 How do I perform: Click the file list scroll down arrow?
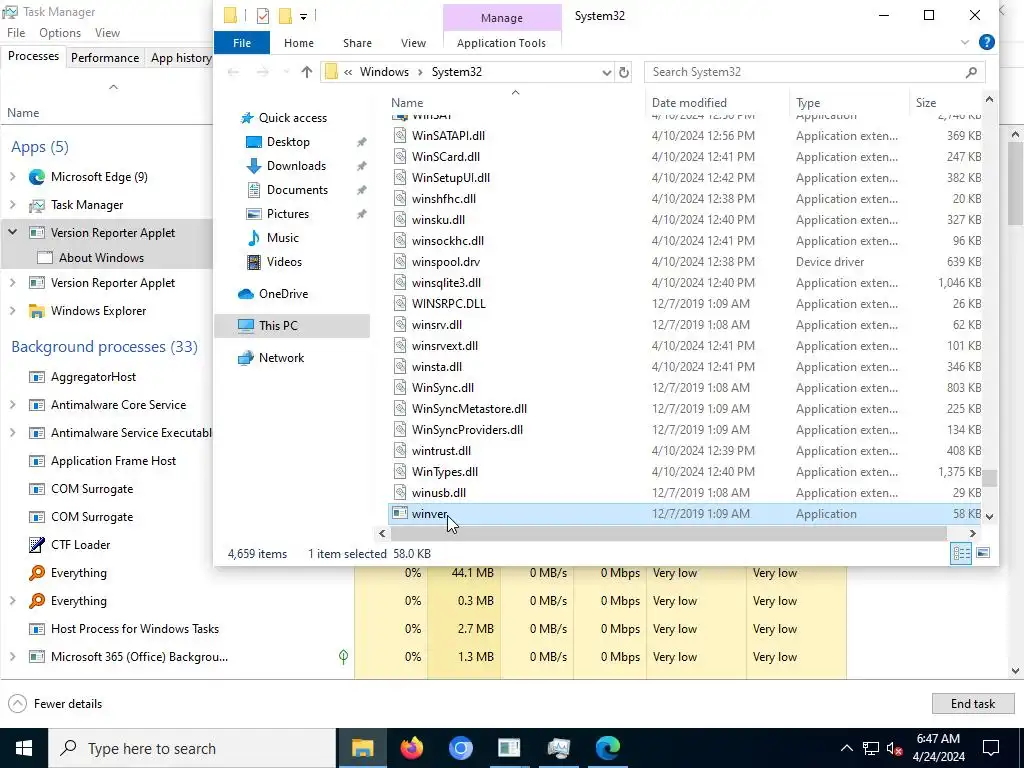[x=989, y=516]
